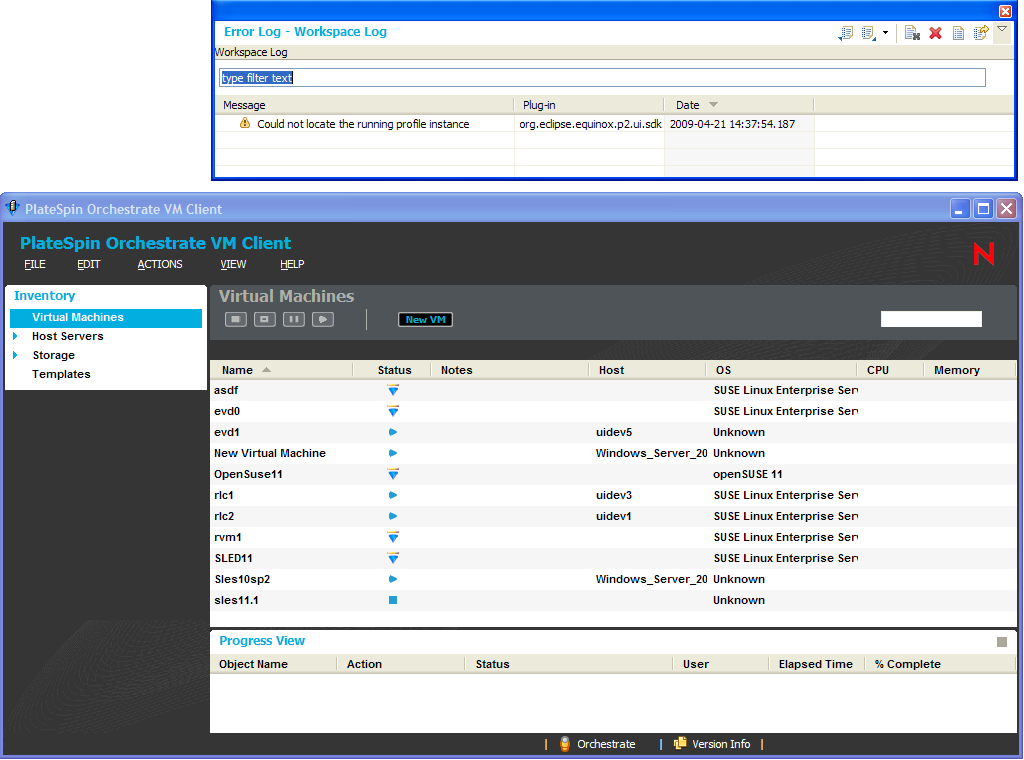Open the ACTIONS menu
The height and width of the screenshot is (760, 1024).
point(160,265)
